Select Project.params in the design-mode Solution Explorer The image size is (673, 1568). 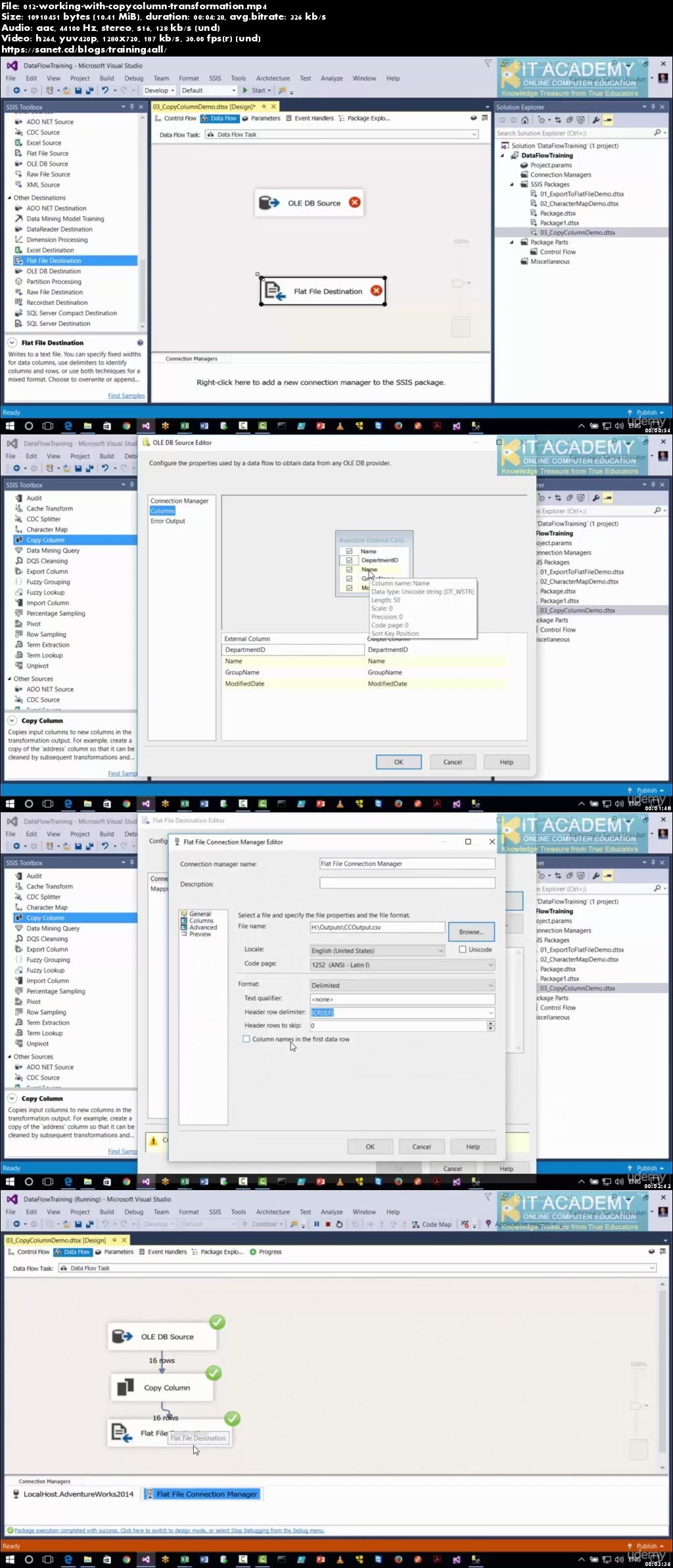(x=551, y=166)
